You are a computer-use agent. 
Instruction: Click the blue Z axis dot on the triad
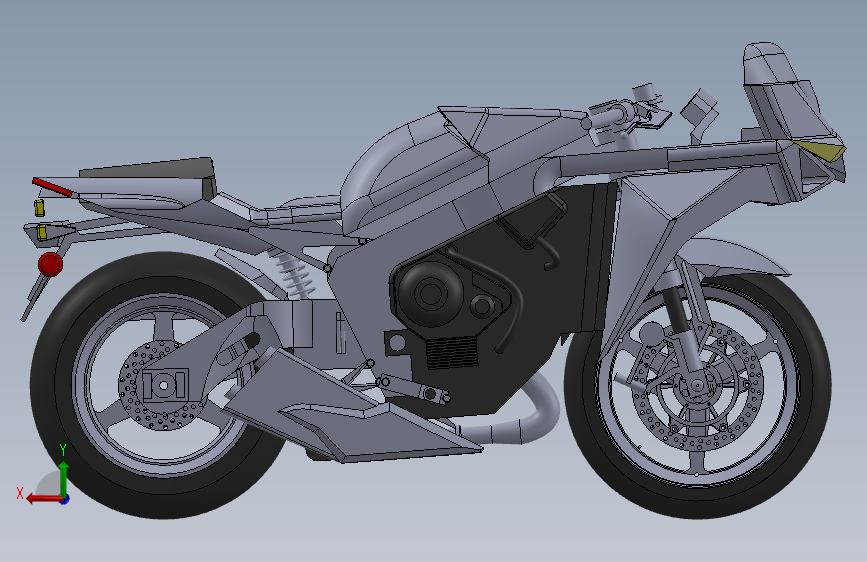pos(65,499)
